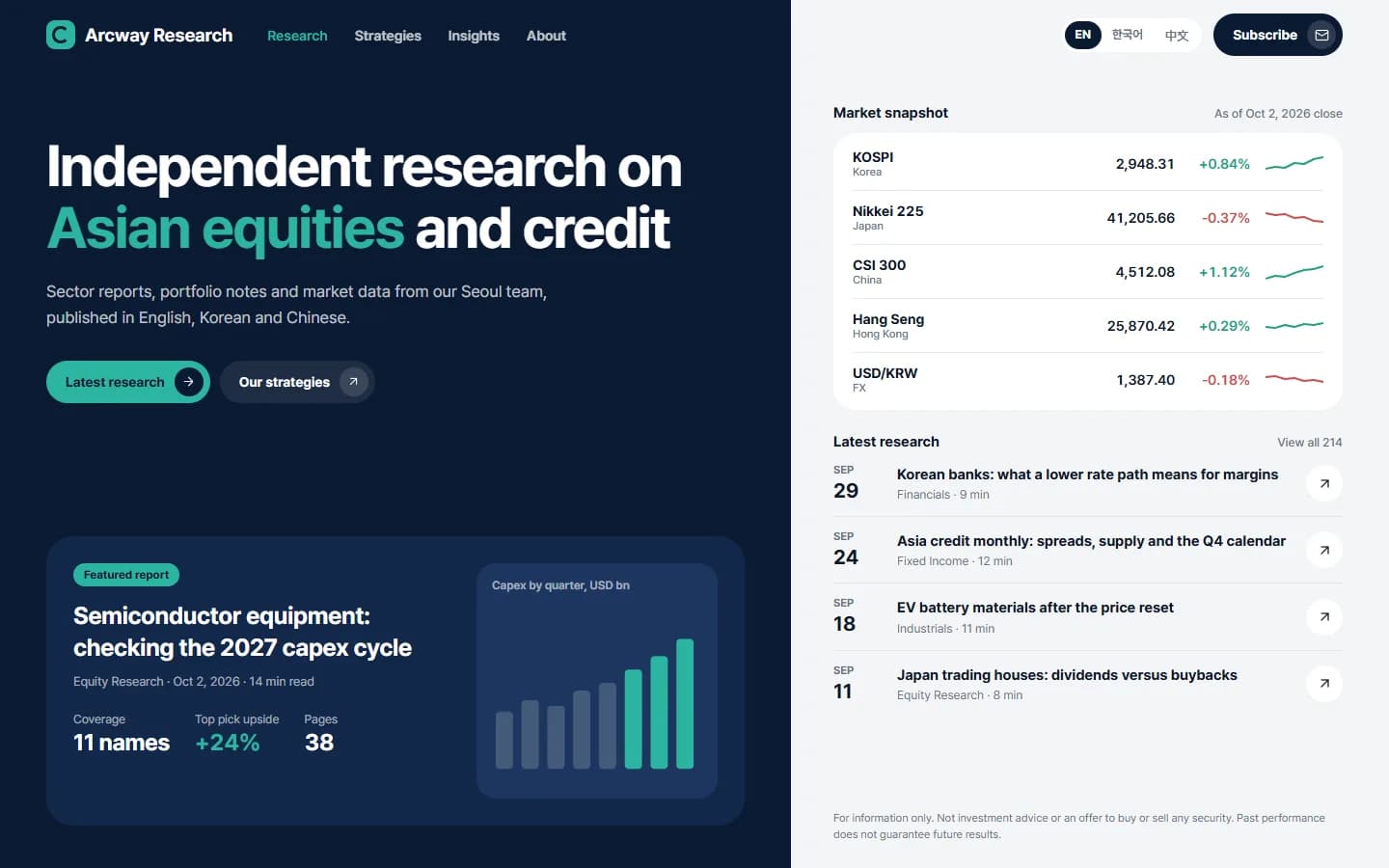Click the envelope icon in Subscribe button

(x=1321, y=35)
